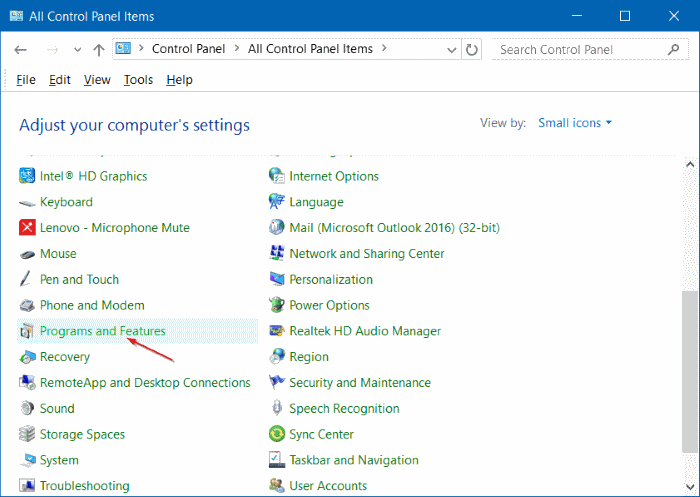Click the Network and Sharing Center icon

click(277, 253)
